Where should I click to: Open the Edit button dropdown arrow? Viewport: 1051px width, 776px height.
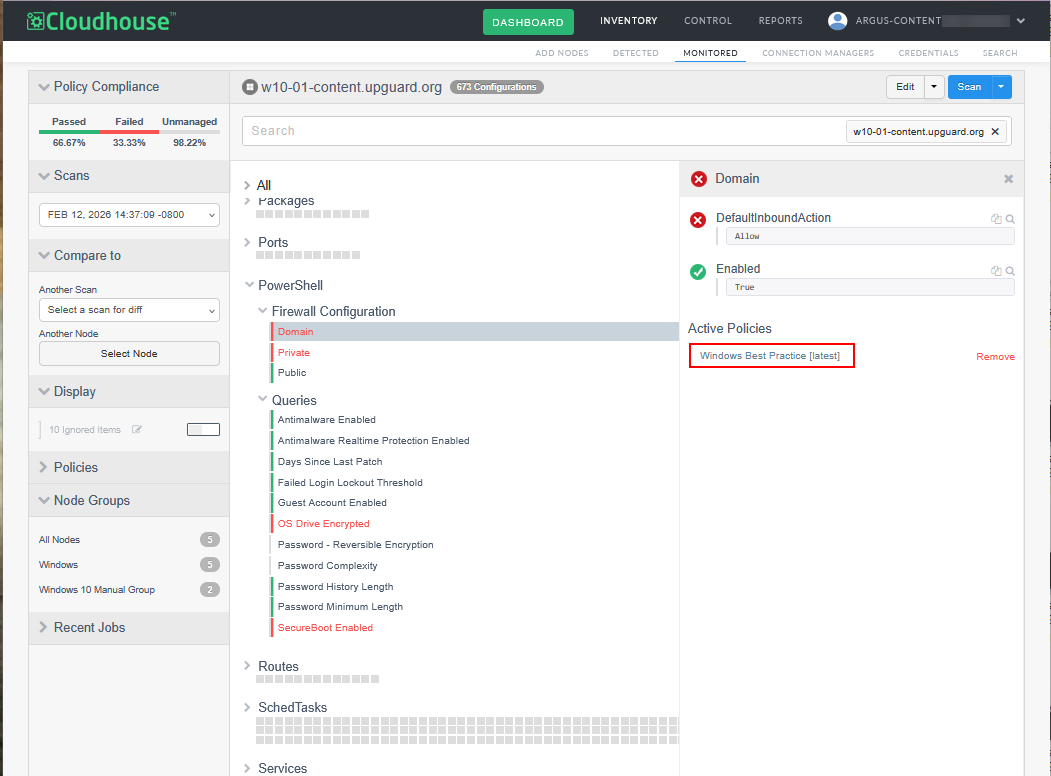[x=934, y=87]
